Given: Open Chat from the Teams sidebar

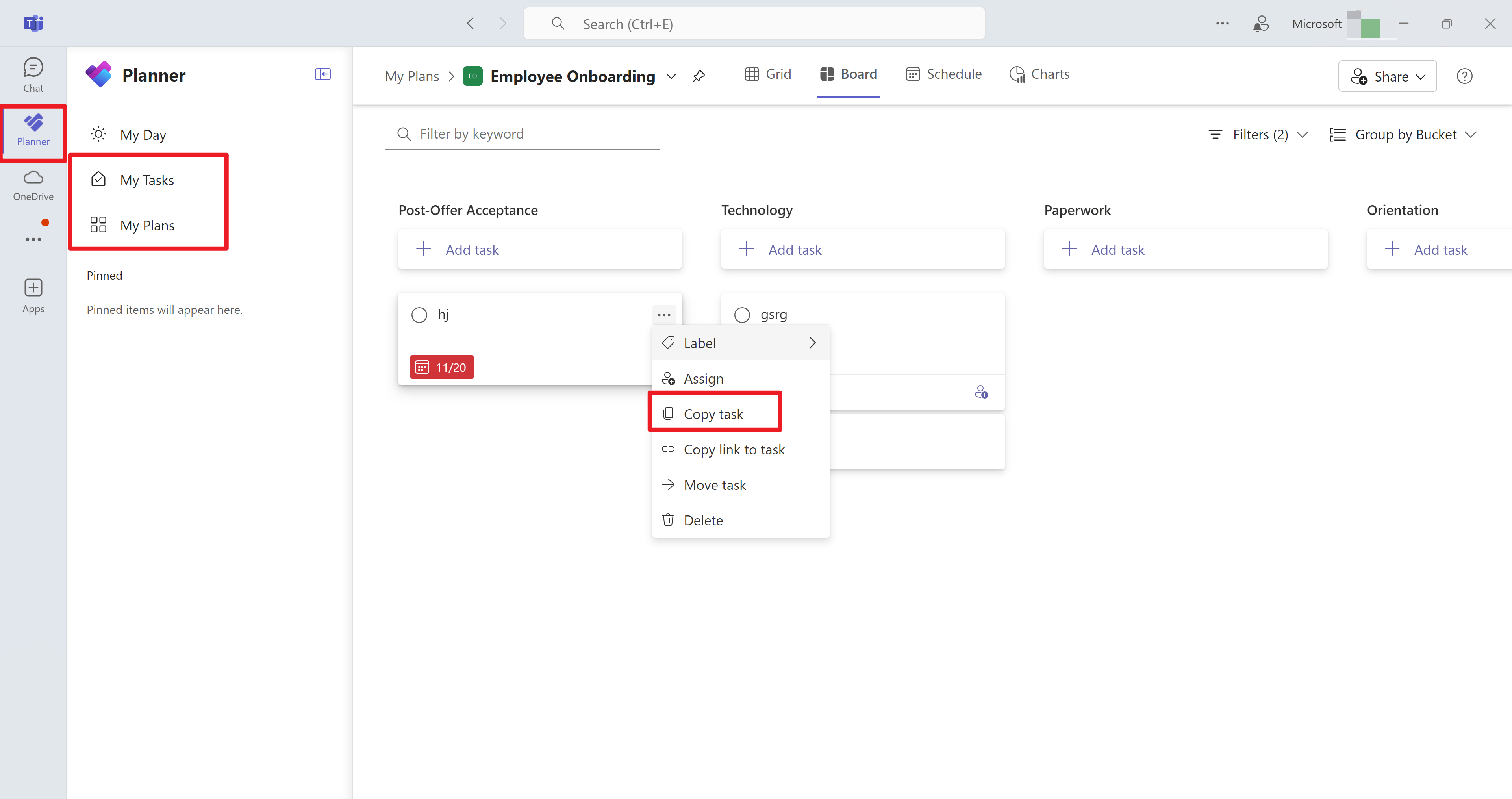Looking at the screenshot, I should (x=33, y=74).
